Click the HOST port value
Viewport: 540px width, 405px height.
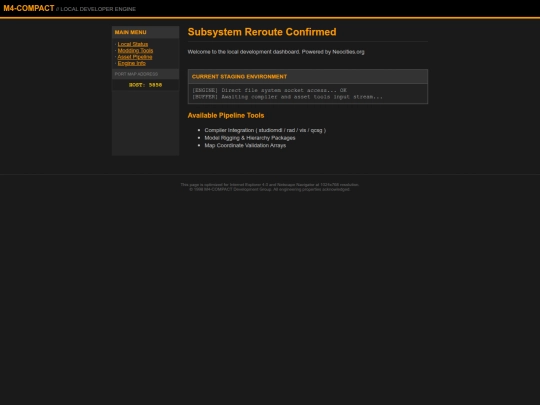pyautogui.click(x=145, y=85)
